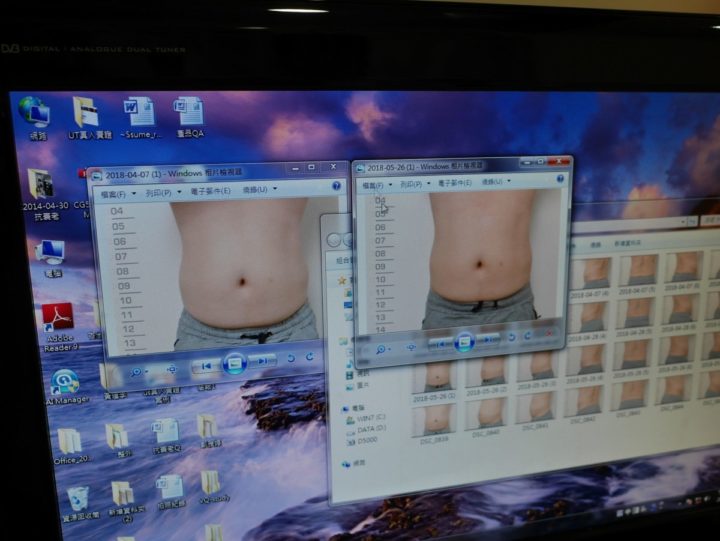This screenshot has height=541, width=720.
Task: Go to previous photo in the 2018-04-07 viewer
Action: [x=205, y=366]
